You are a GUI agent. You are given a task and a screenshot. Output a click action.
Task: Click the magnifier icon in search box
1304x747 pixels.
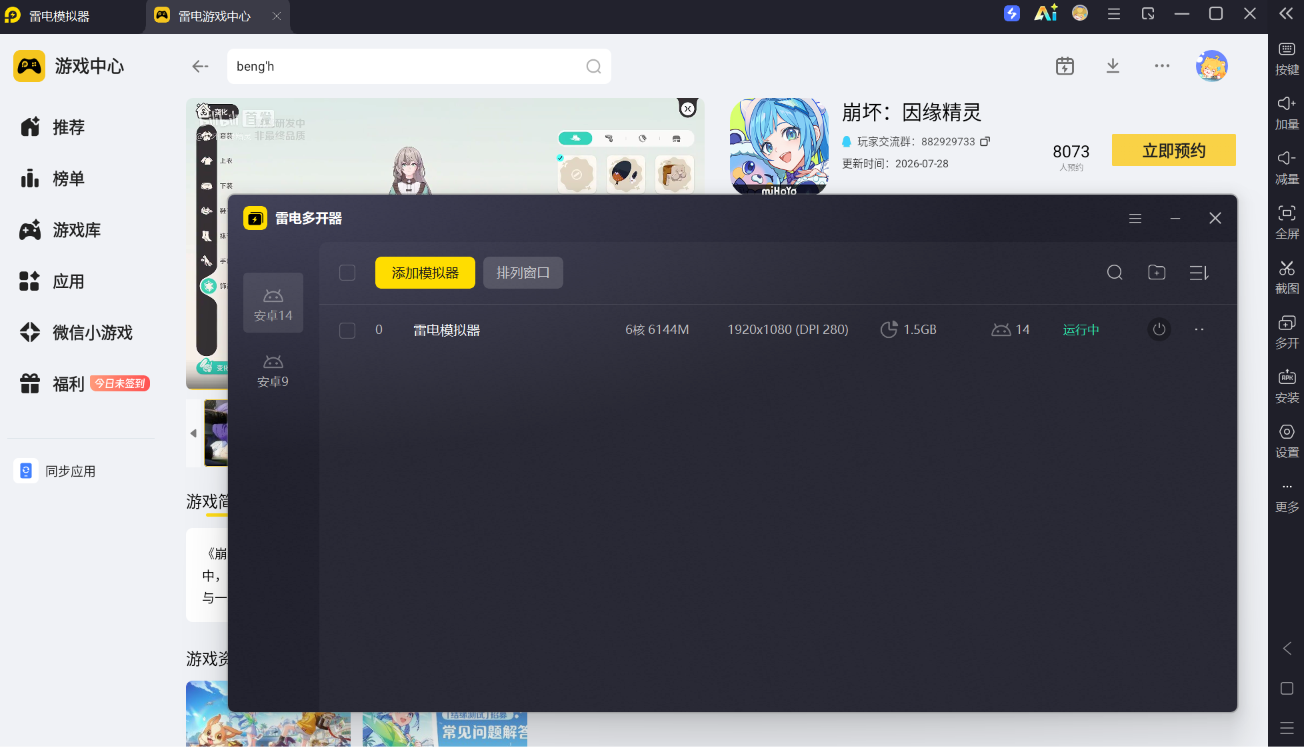593,67
